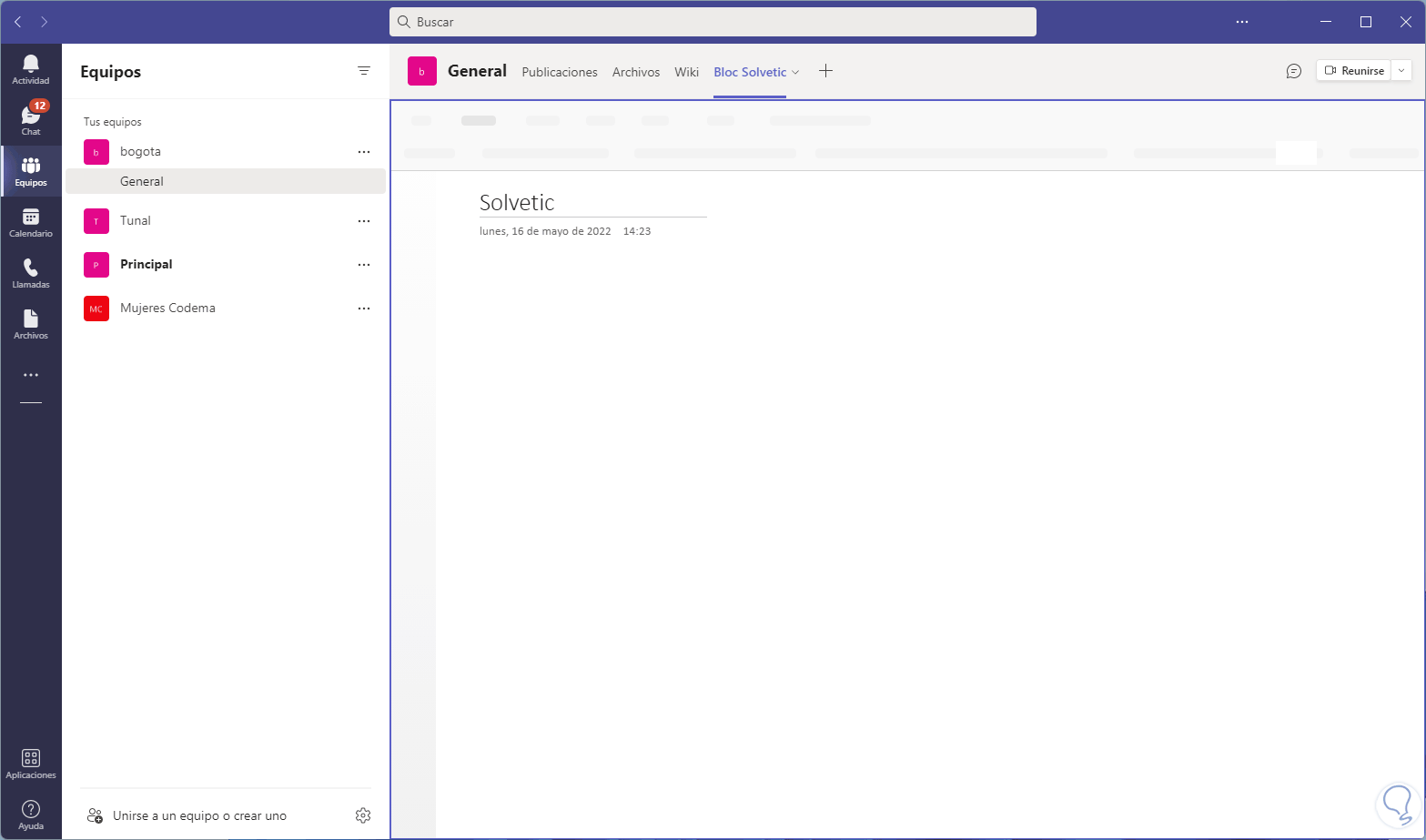Switch to the Wiki tab
The height and width of the screenshot is (840, 1426).
[687, 72]
